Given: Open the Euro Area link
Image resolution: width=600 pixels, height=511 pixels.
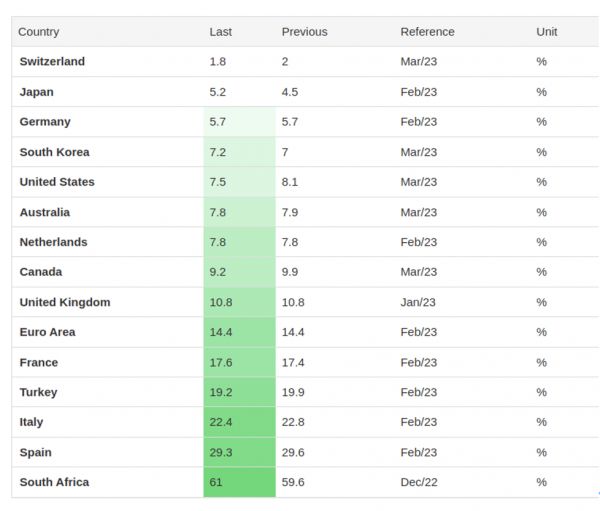Looking at the screenshot, I should (47, 332).
